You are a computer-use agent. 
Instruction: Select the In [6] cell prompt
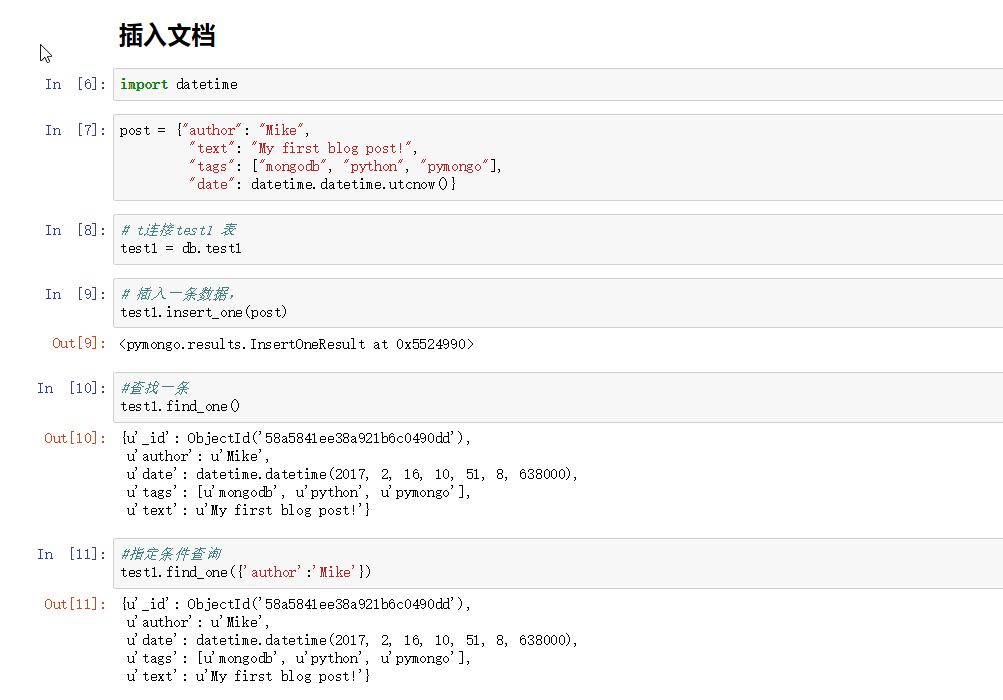[75, 85]
